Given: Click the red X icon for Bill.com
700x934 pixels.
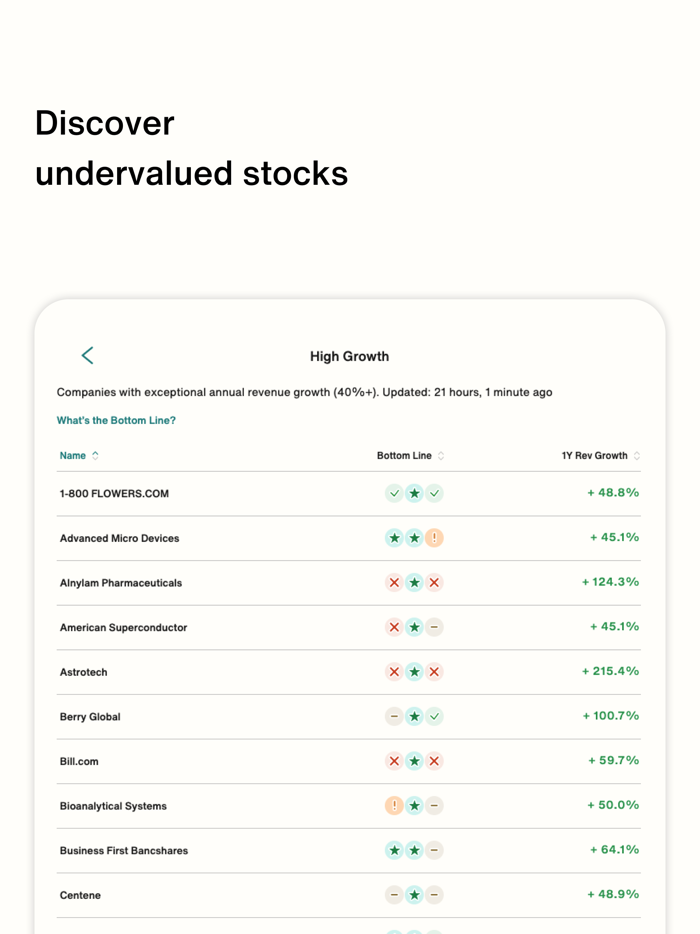Looking at the screenshot, I should click(x=394, y=761).
